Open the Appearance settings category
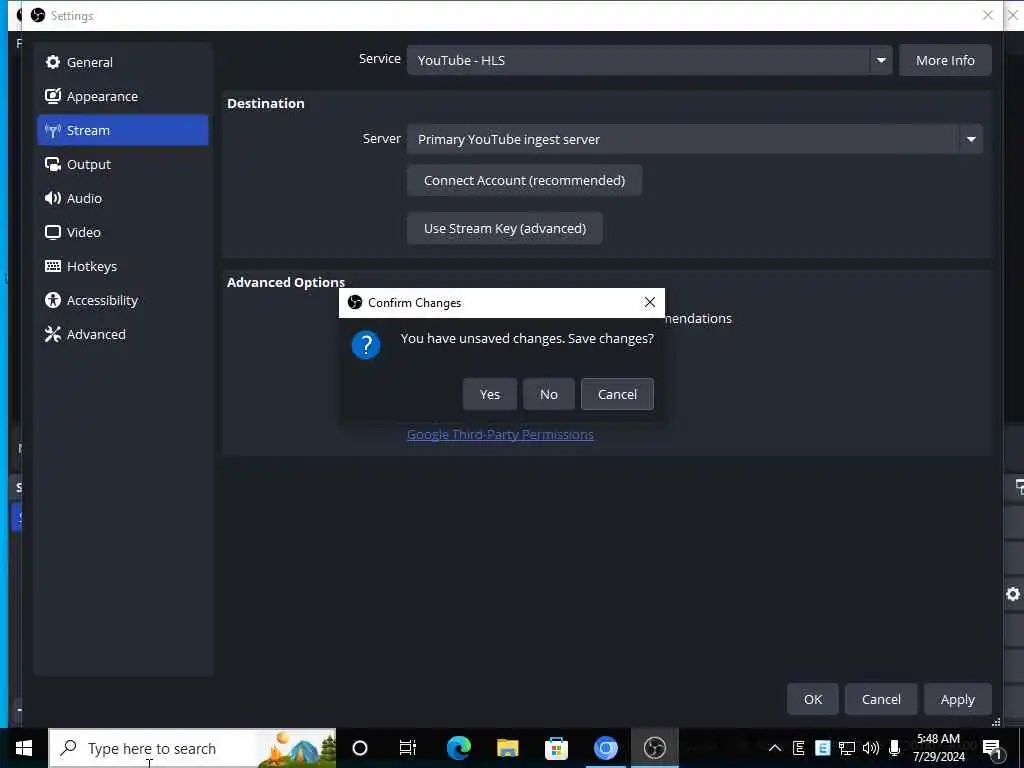This screenshot has height=768, width=1024. coord(123,96)
